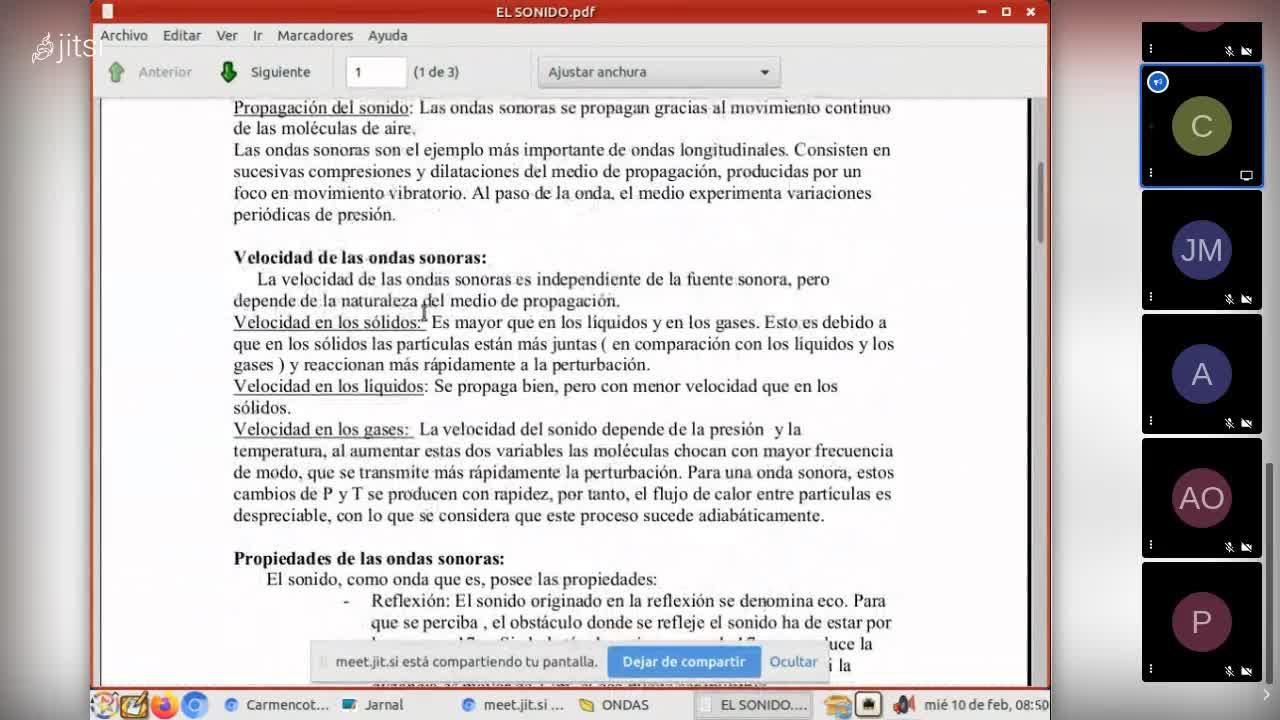Click the date and time clock
1280x720 pixels.
[986, 705]
